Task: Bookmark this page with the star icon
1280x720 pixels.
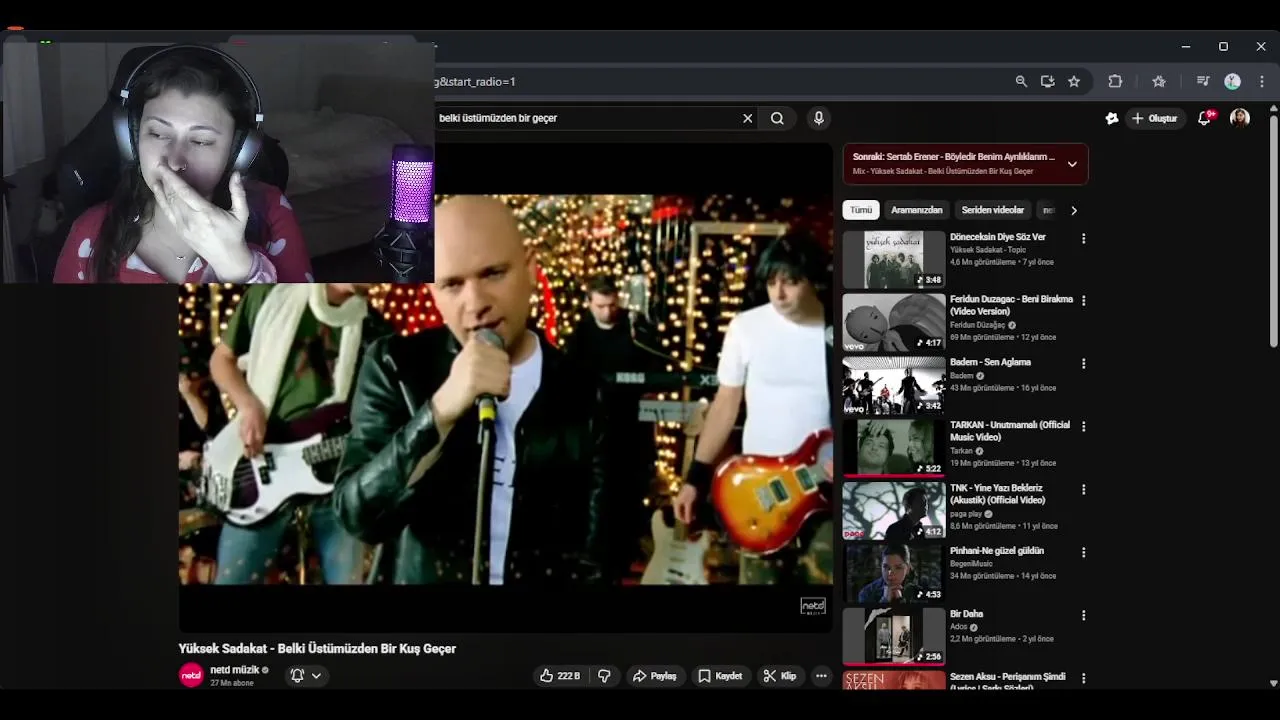Action: (1074, 82)
